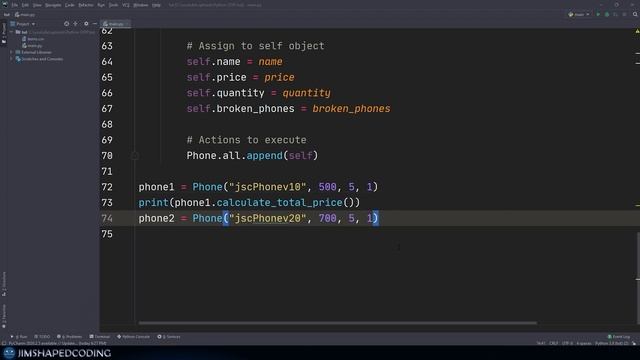Open the Code menu
This screenshot has width=640, height=360.
coord(70,5)
